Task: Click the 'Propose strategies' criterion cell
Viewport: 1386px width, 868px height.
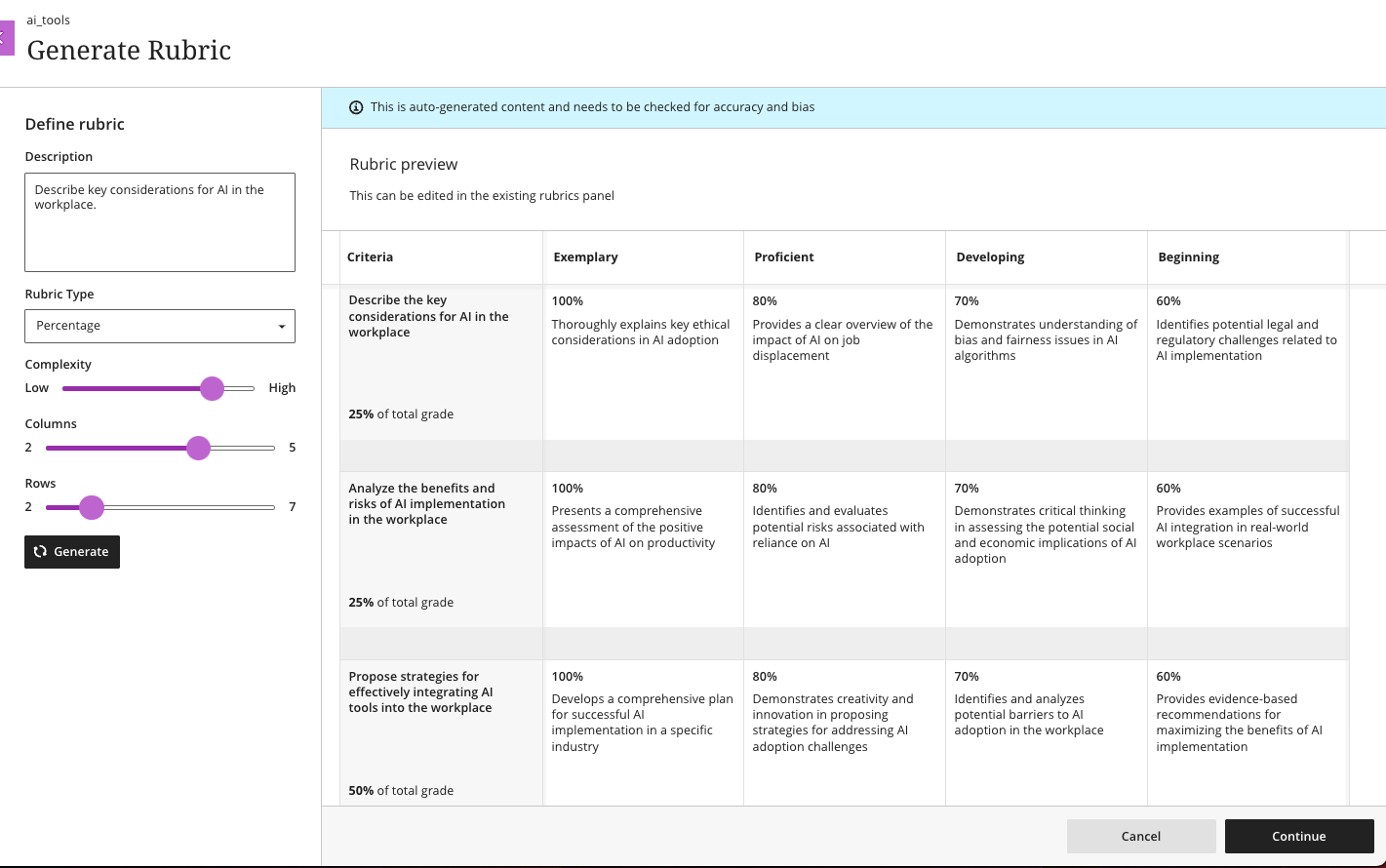Action: click(420, 692)
